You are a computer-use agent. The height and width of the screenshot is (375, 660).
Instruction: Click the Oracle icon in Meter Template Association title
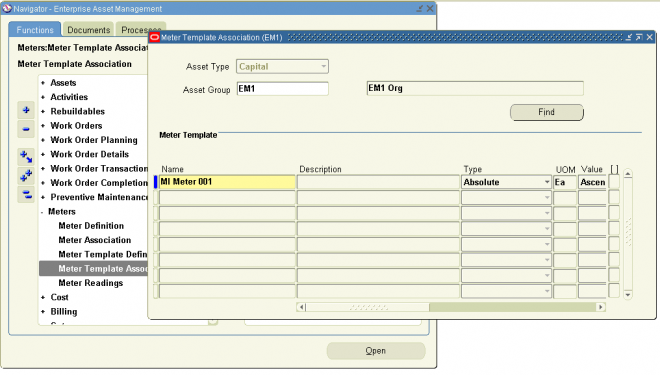tap(154, 37)
